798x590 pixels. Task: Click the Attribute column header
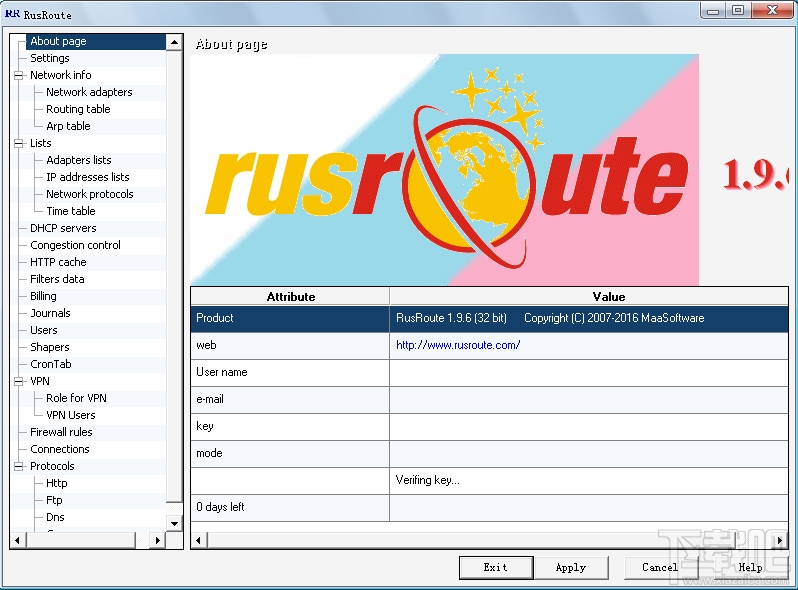point(291,297)
